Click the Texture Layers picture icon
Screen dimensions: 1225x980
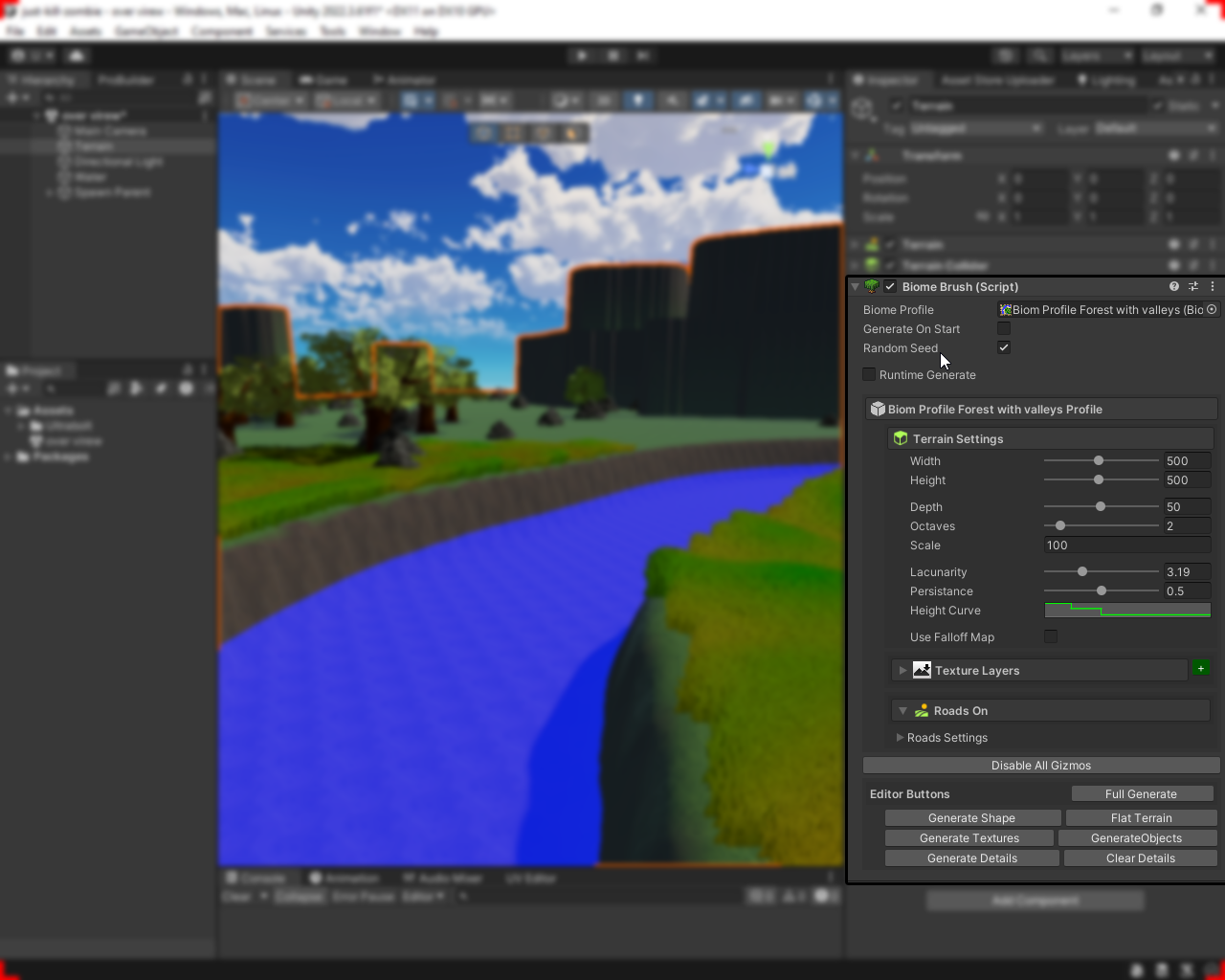tap(922, 670)
